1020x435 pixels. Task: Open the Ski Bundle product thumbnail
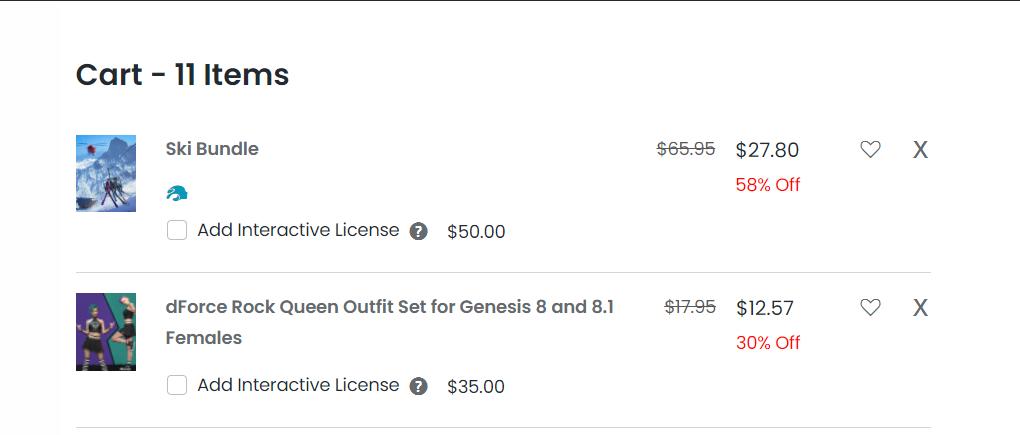(x=106, y=173)
